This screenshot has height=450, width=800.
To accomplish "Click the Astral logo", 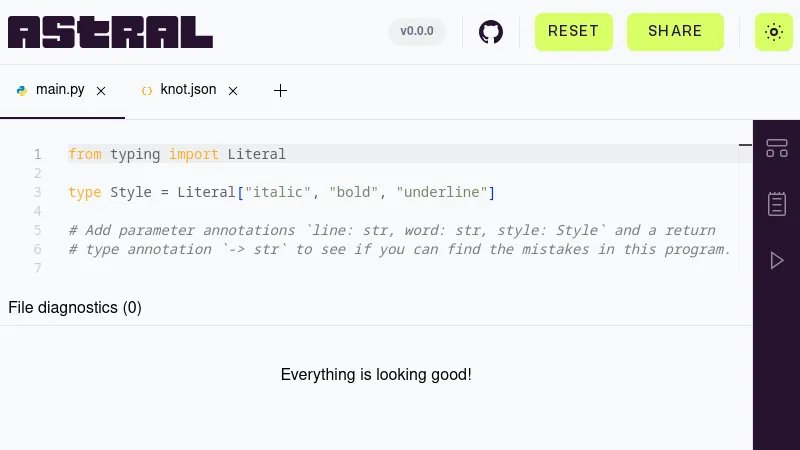I will point(110,32).
